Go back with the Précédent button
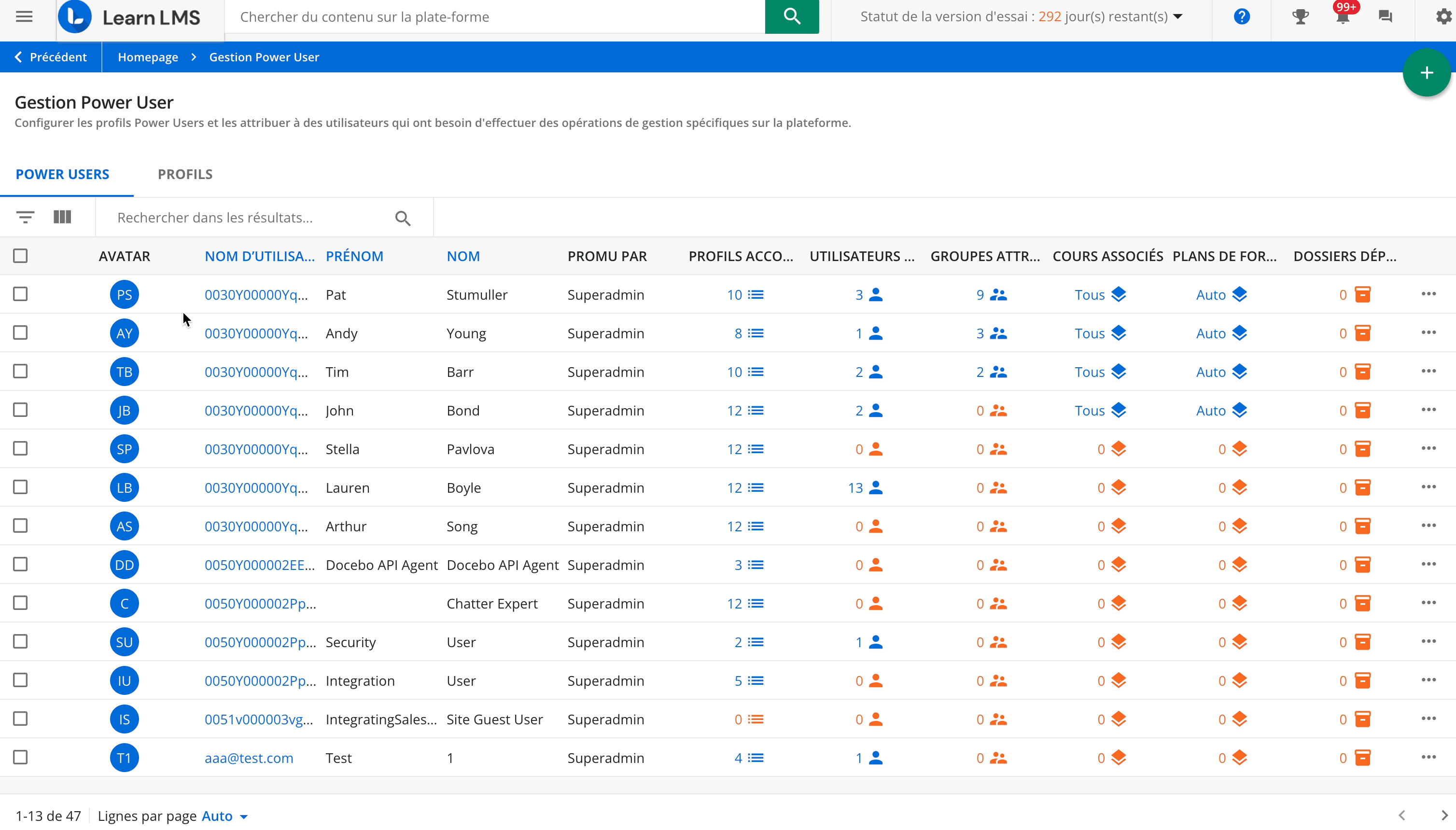The width and height of the screenshot is (1456, 830). [x=51, y=57]
